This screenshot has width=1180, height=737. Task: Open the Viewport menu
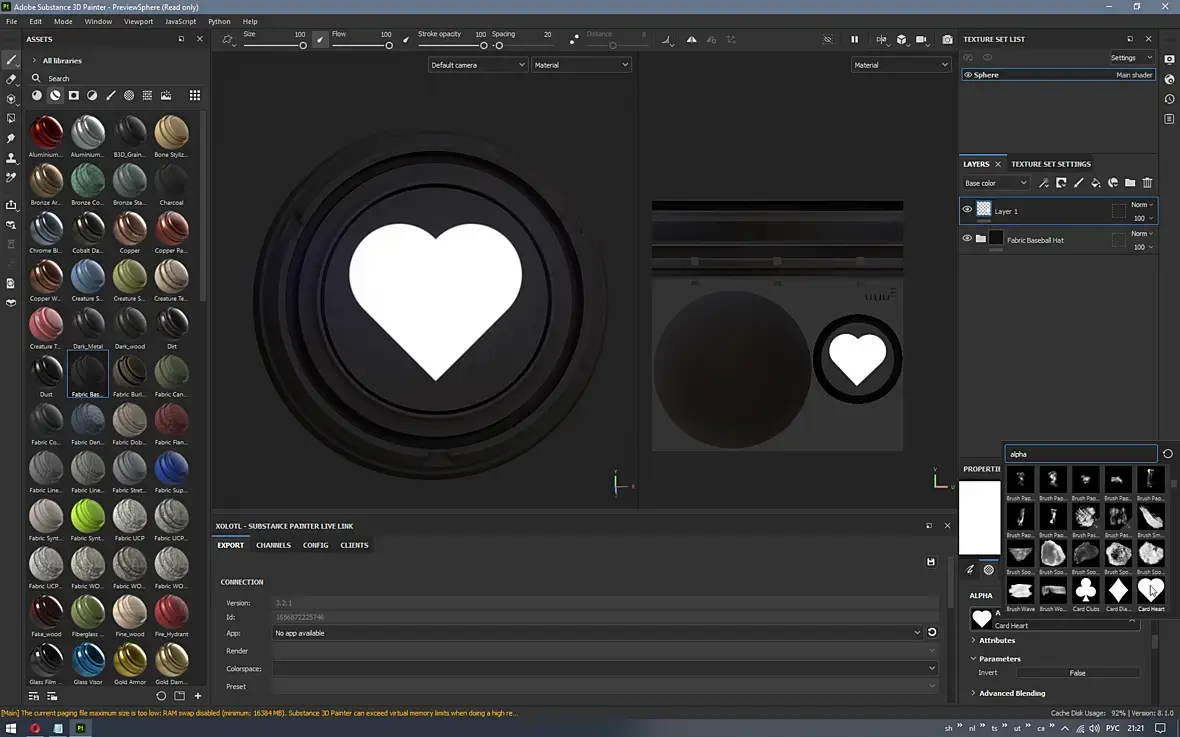point(138,21)
